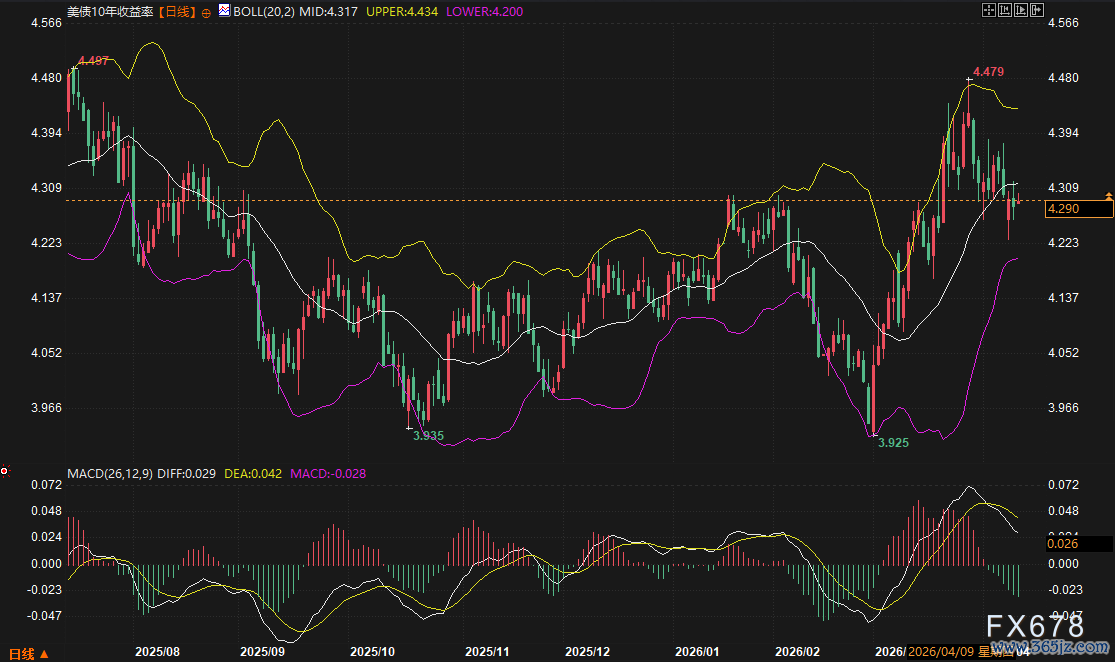Click the 2026/02 date label on axis

click(797, 652)
